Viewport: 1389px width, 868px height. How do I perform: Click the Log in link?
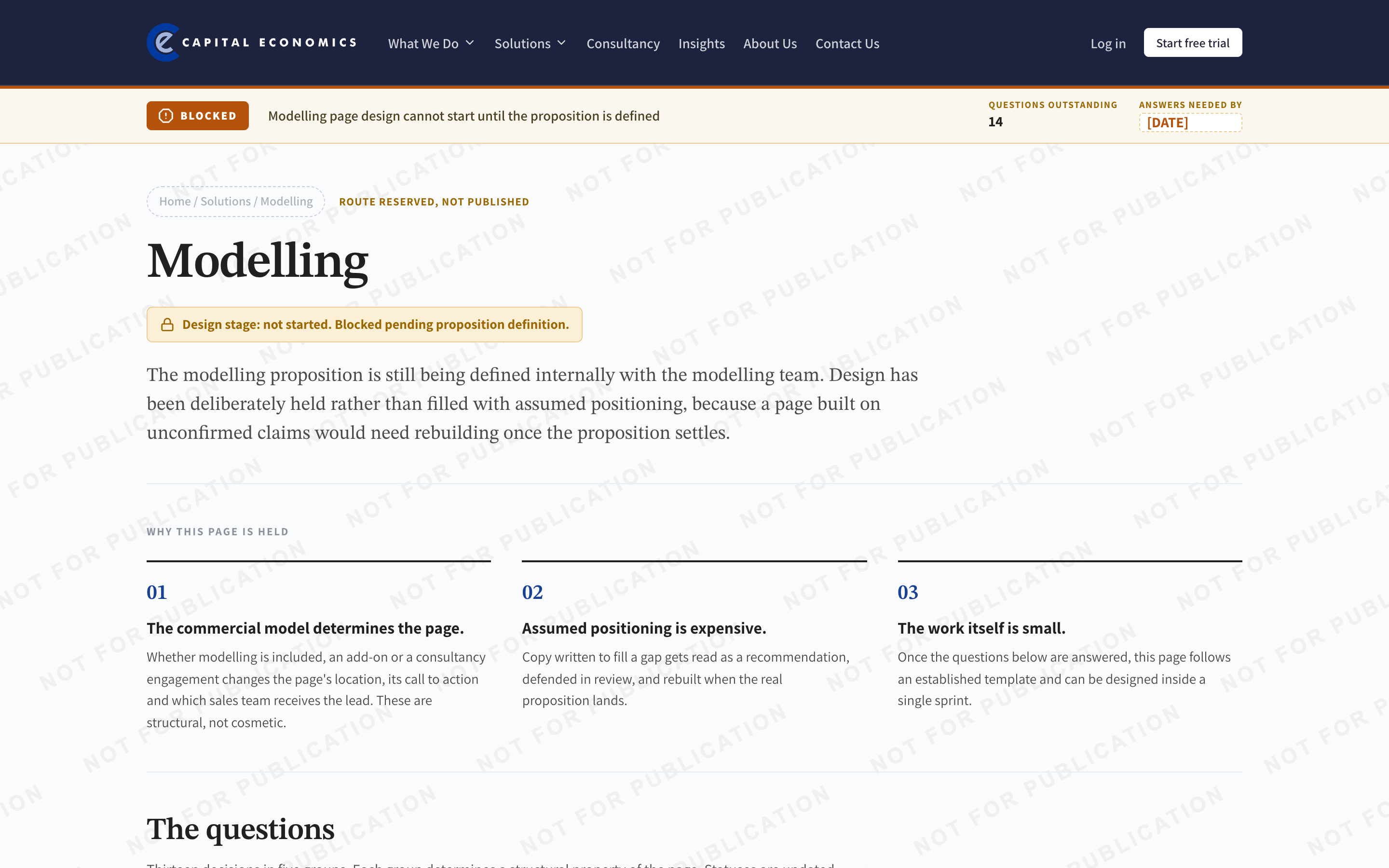1108,43
